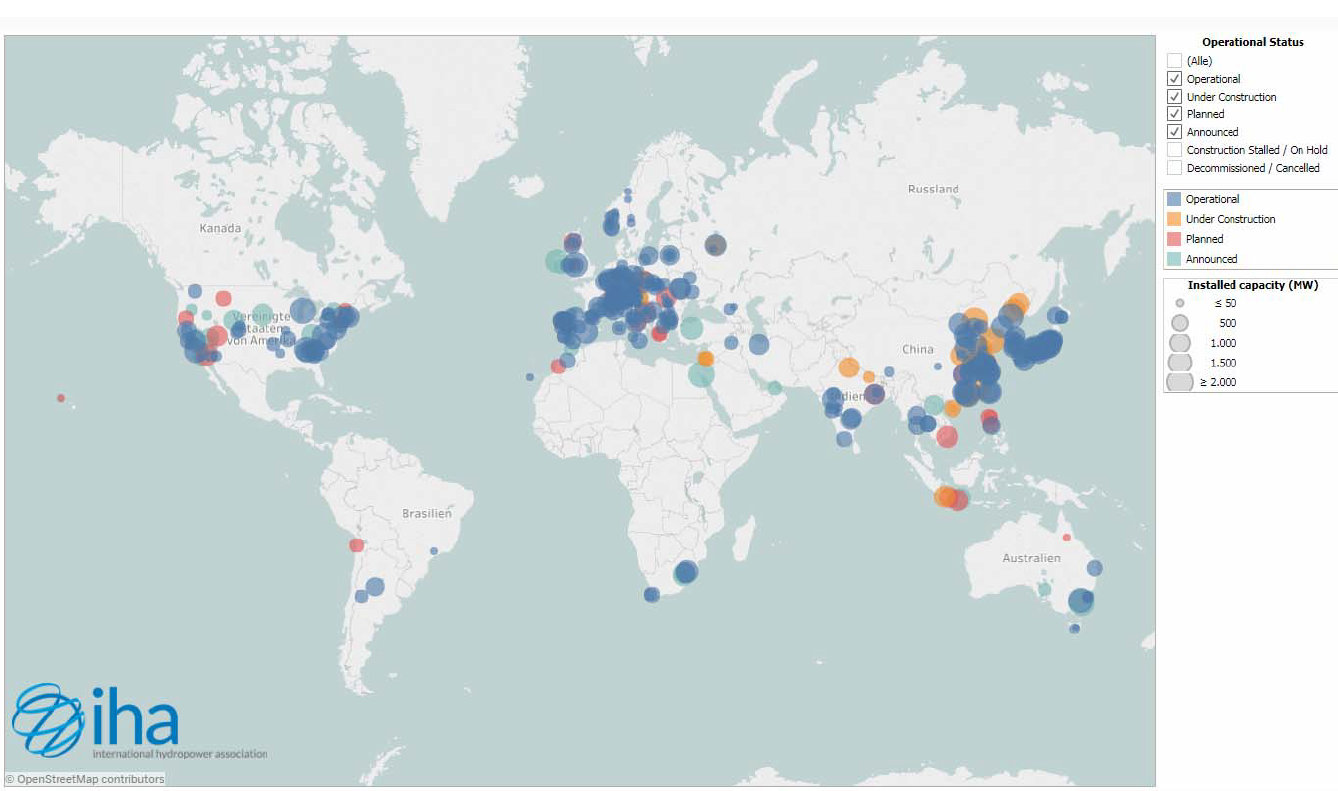The image size is (1338, 791).
Task: Click the orange marker above Egypt's teal marker
Action: tap(705, 359)
